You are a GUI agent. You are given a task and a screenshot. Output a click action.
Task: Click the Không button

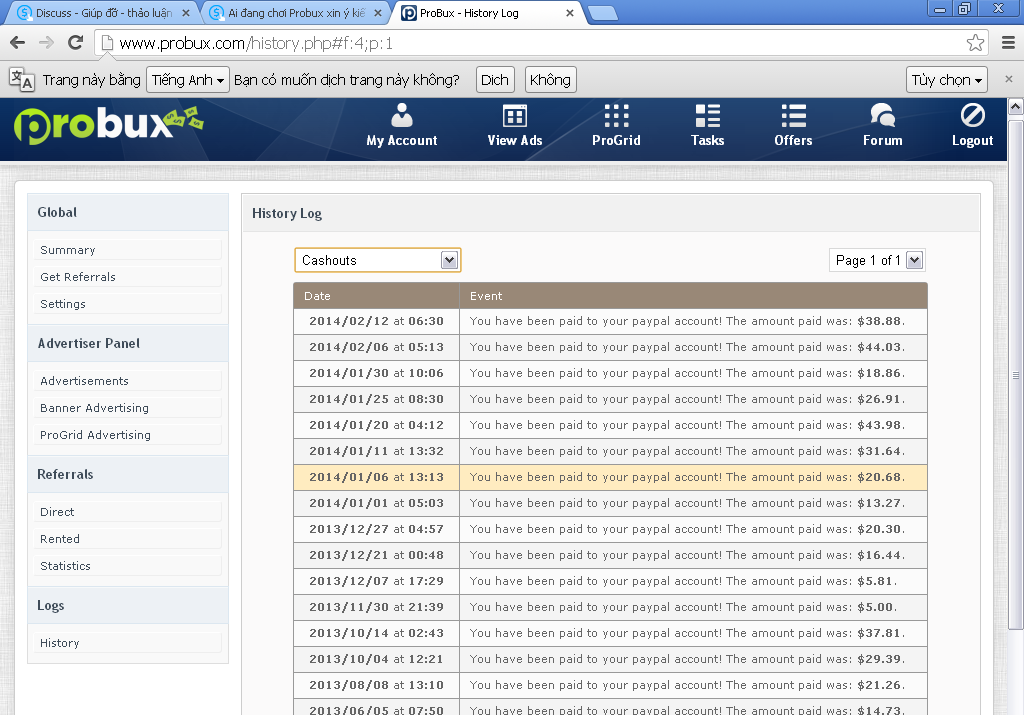click(x=550, y=80)
